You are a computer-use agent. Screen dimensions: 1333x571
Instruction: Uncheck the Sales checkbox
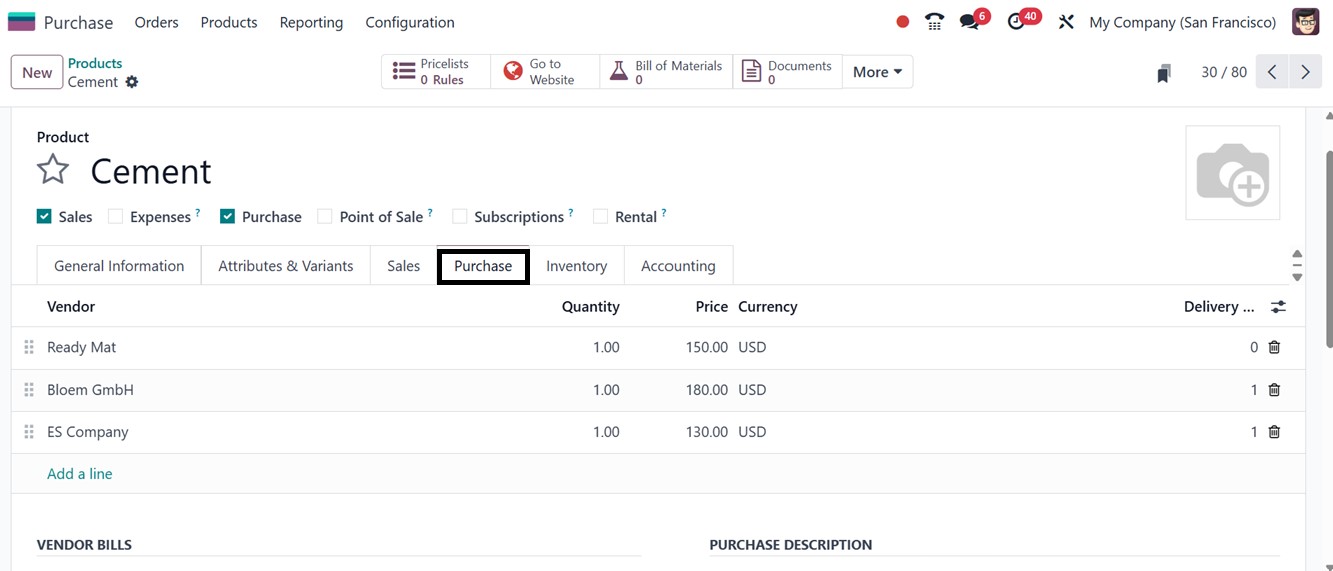point(44,216)
